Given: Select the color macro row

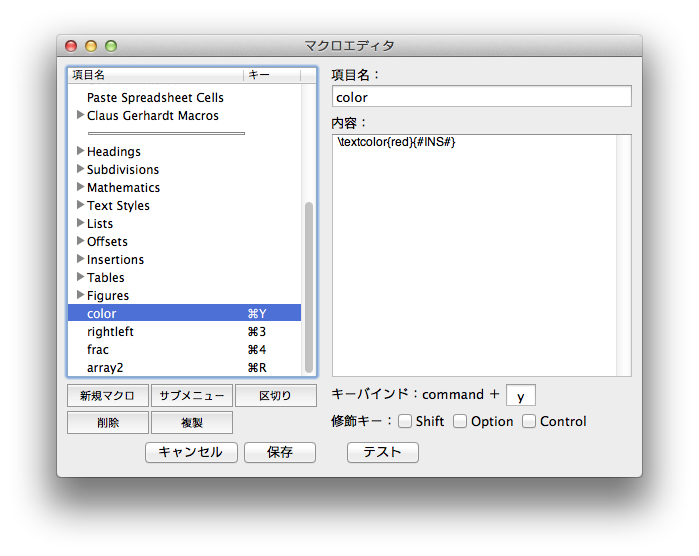Looking at the screenshot, I should (x=185, y=313).
